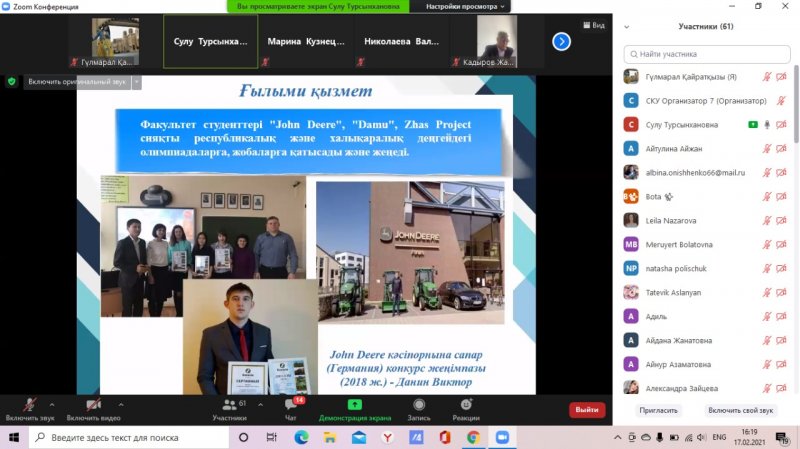Click muted mic icon for Bota
This screenshot has height=449, width=800.
click(767, 196)
